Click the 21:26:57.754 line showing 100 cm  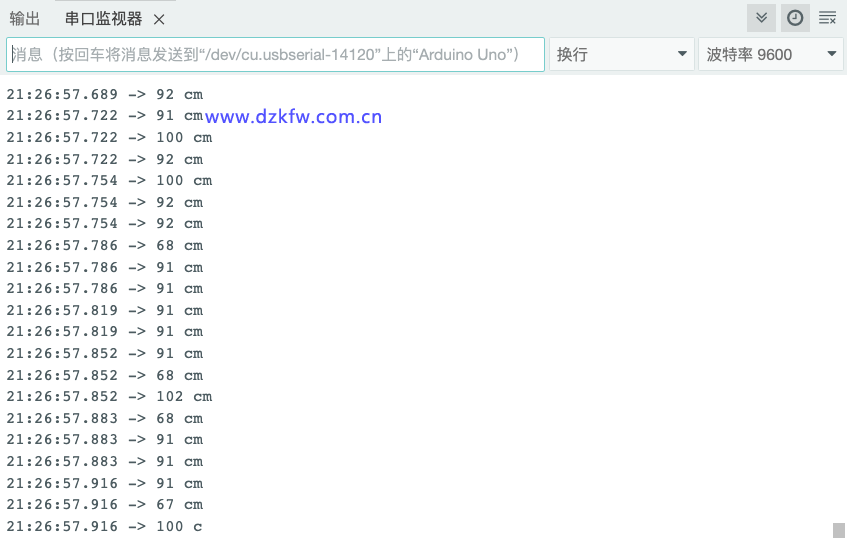coord(109,180)
